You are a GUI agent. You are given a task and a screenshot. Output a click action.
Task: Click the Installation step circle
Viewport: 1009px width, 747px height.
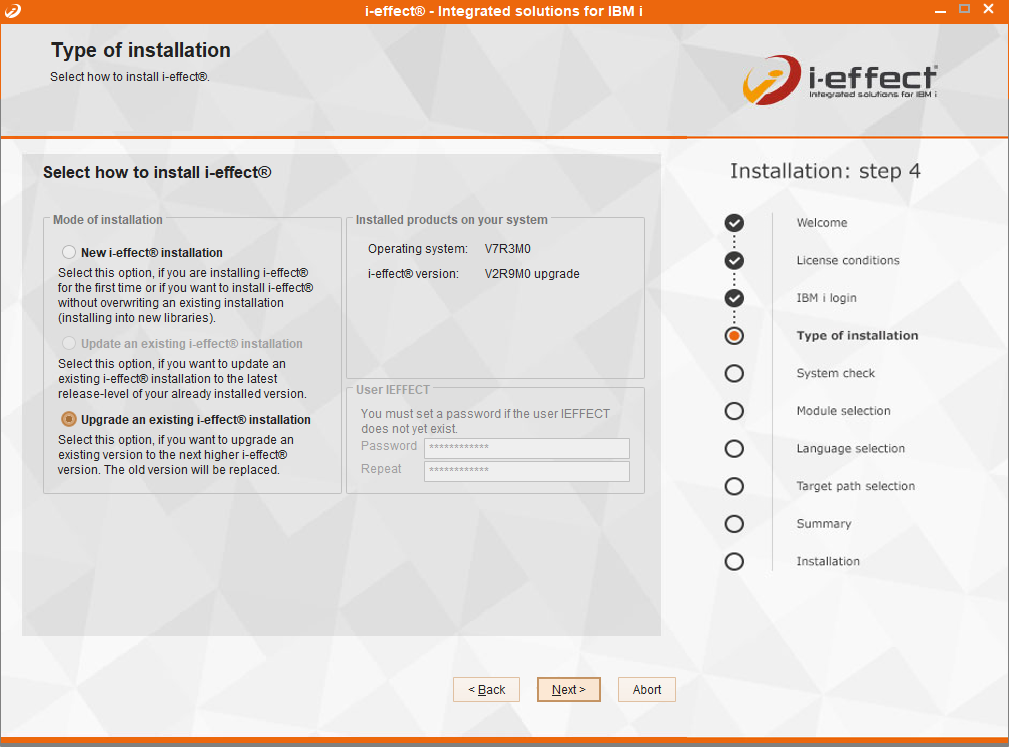734,562
